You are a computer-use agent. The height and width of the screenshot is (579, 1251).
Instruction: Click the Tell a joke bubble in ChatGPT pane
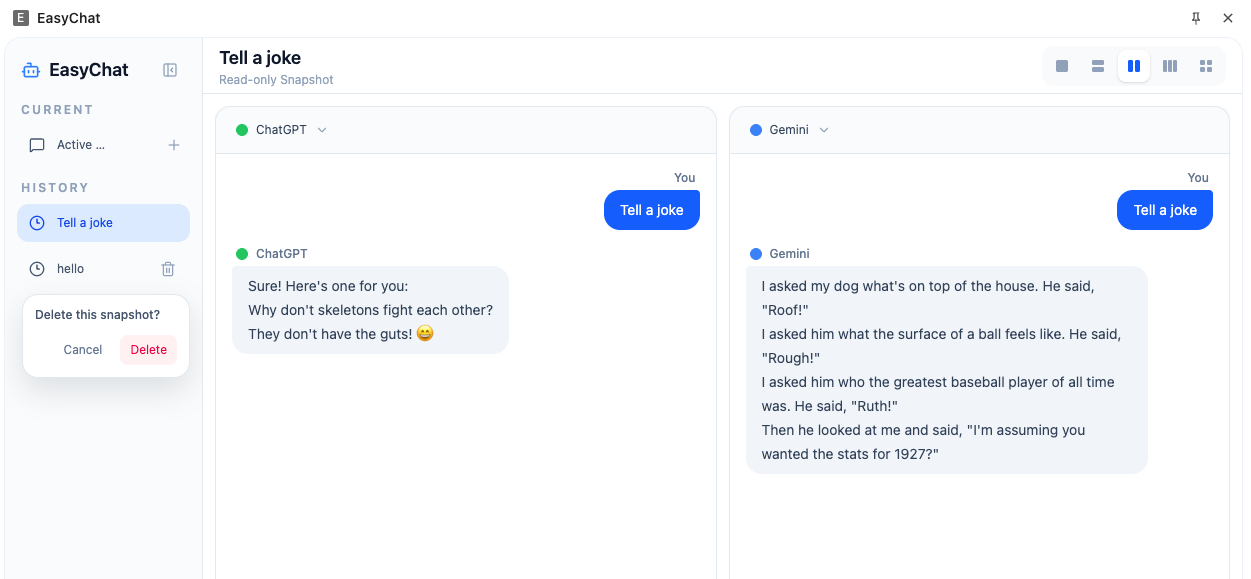coord(652,210)
